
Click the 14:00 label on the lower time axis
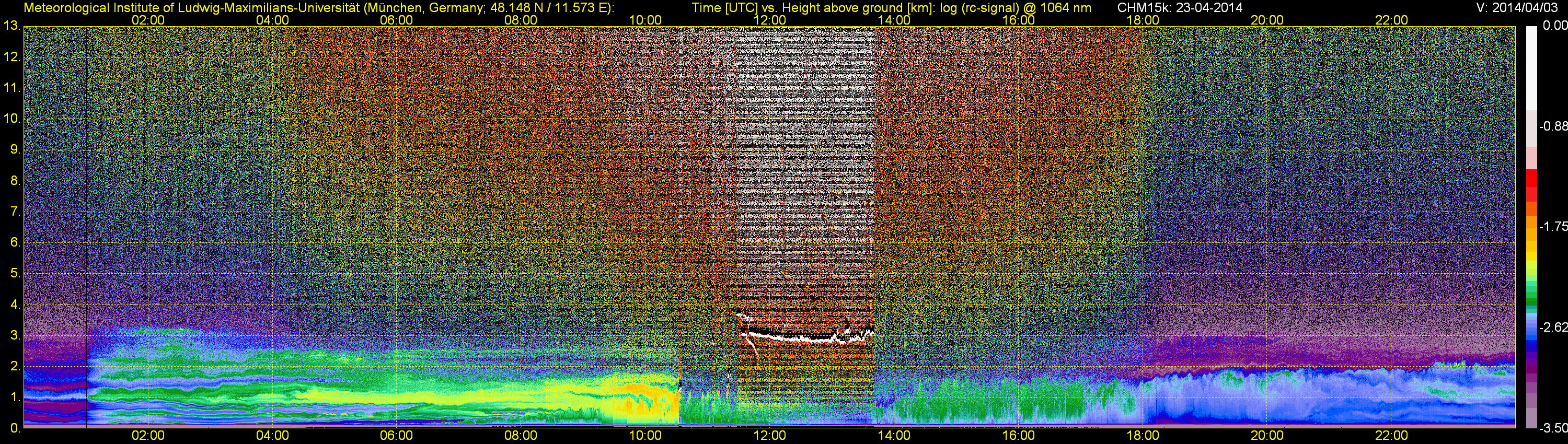[894, 436]
